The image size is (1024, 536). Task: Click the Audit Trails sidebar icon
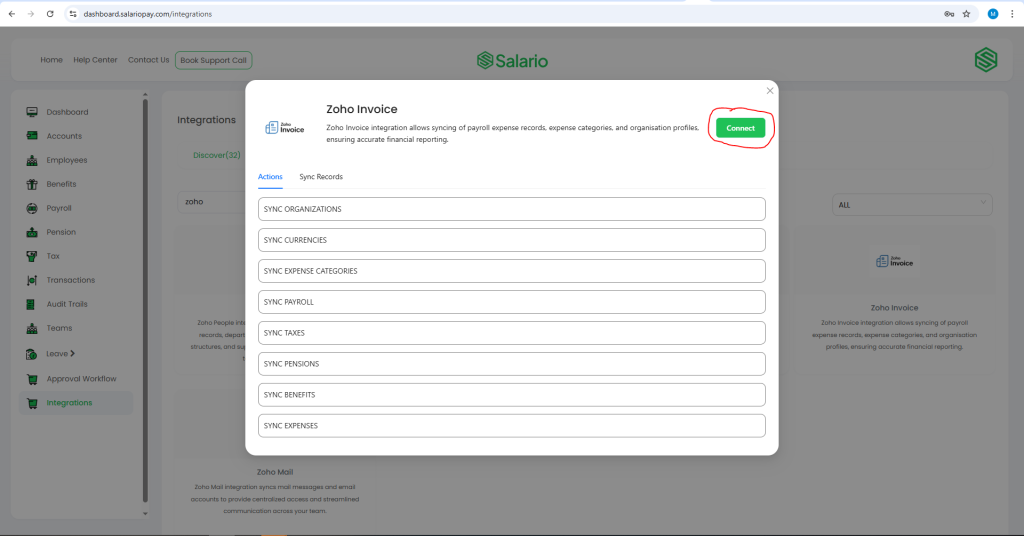[31, 304]
